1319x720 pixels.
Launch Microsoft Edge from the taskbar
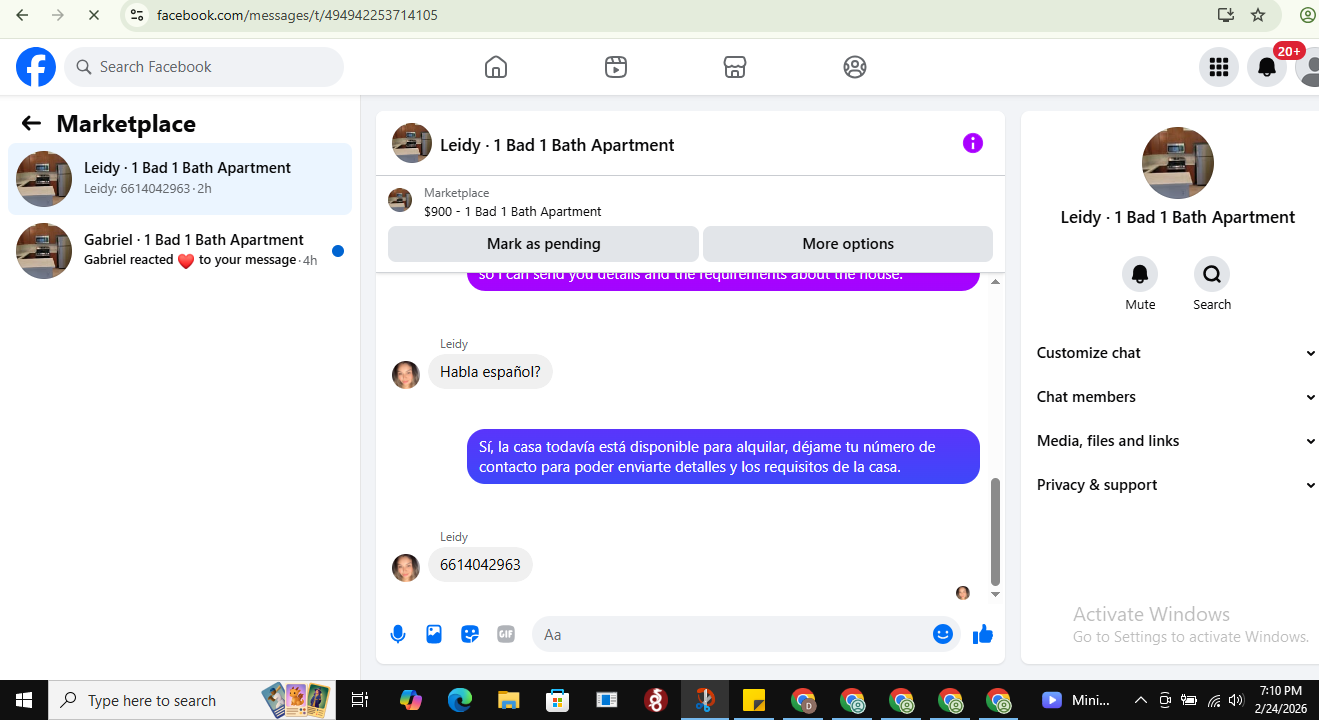coord(459,700)
